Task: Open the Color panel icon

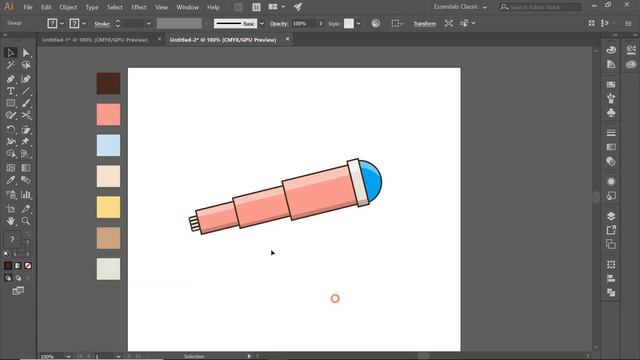Action: pyautogui.click(x=611, y=50)
